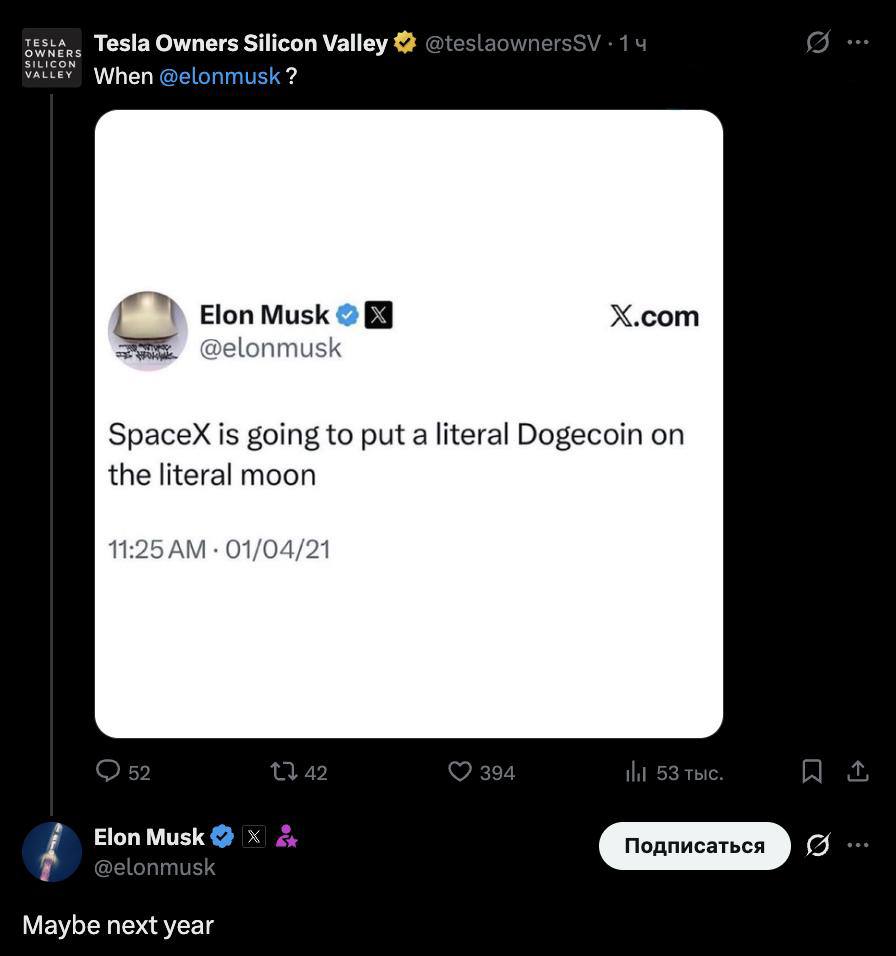The width and height of the screenshot is (896, 956).
Task: Click the Tesla Owners Silicon Valley display name
Action: 240,43
